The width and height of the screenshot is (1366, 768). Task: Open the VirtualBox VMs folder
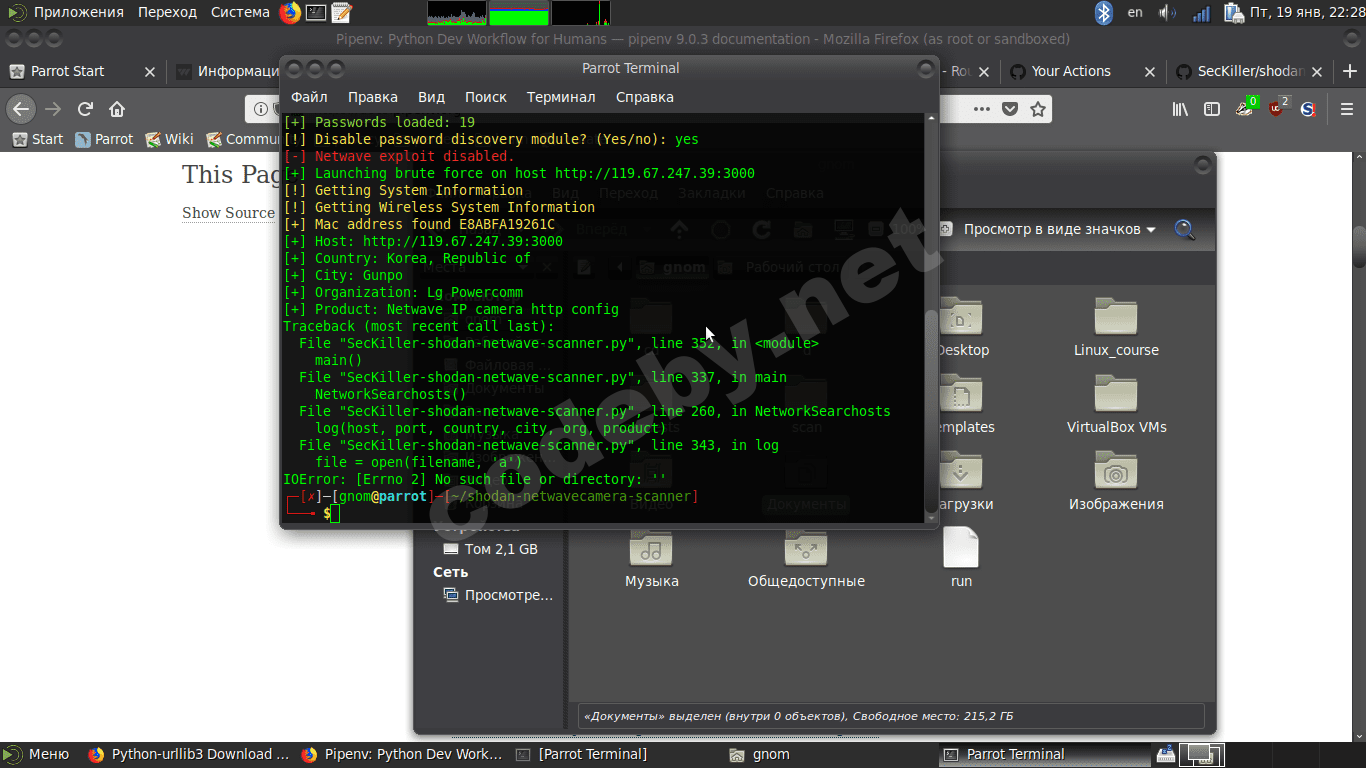[1116, 403]
